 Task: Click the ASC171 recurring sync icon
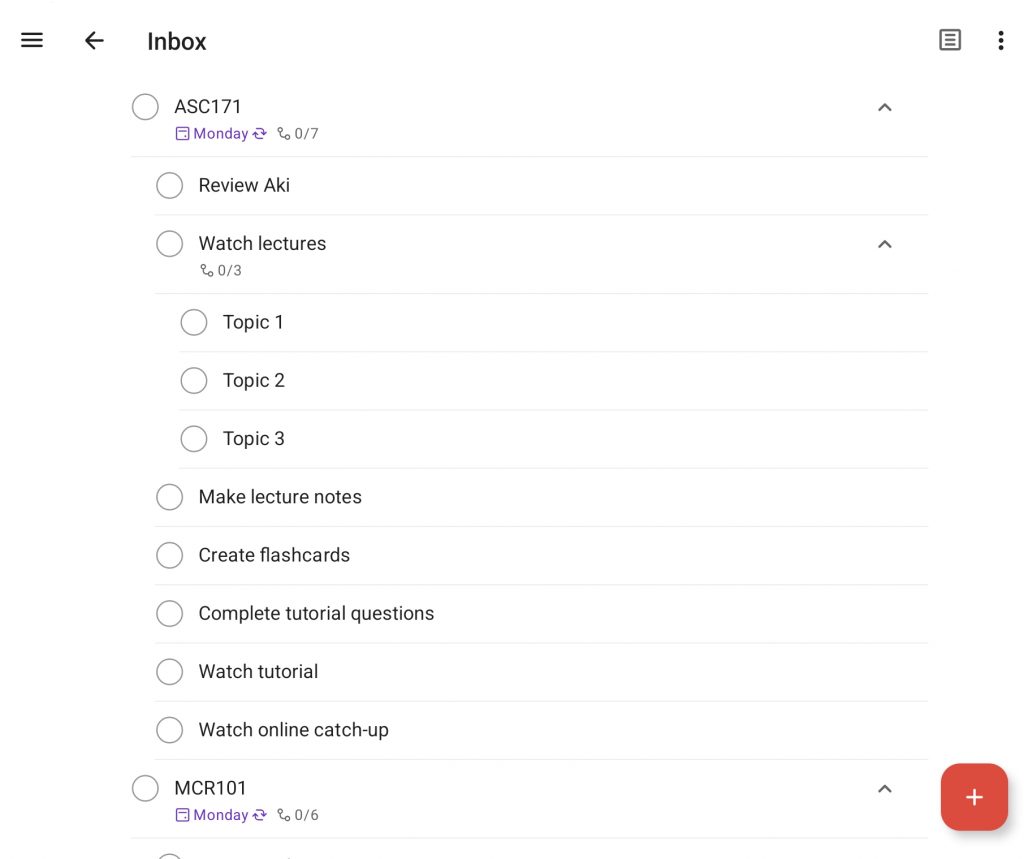coord(260,134)
